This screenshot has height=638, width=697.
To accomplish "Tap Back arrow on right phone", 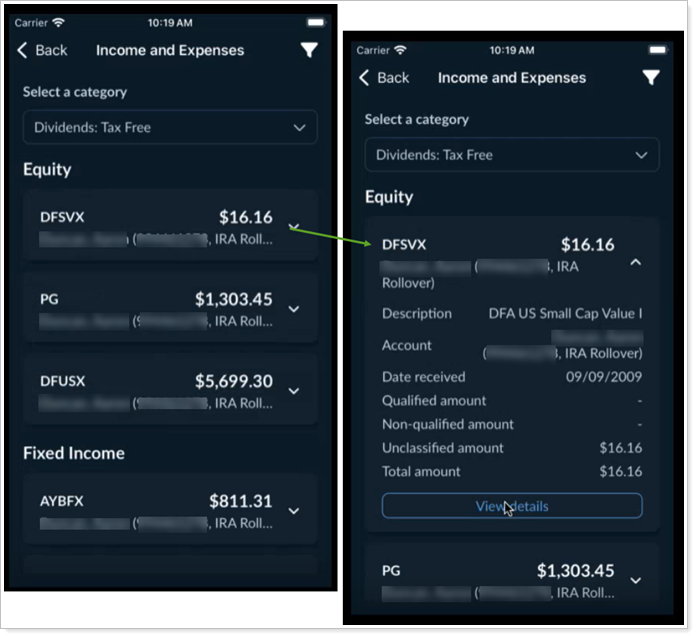I will (365, 78).
